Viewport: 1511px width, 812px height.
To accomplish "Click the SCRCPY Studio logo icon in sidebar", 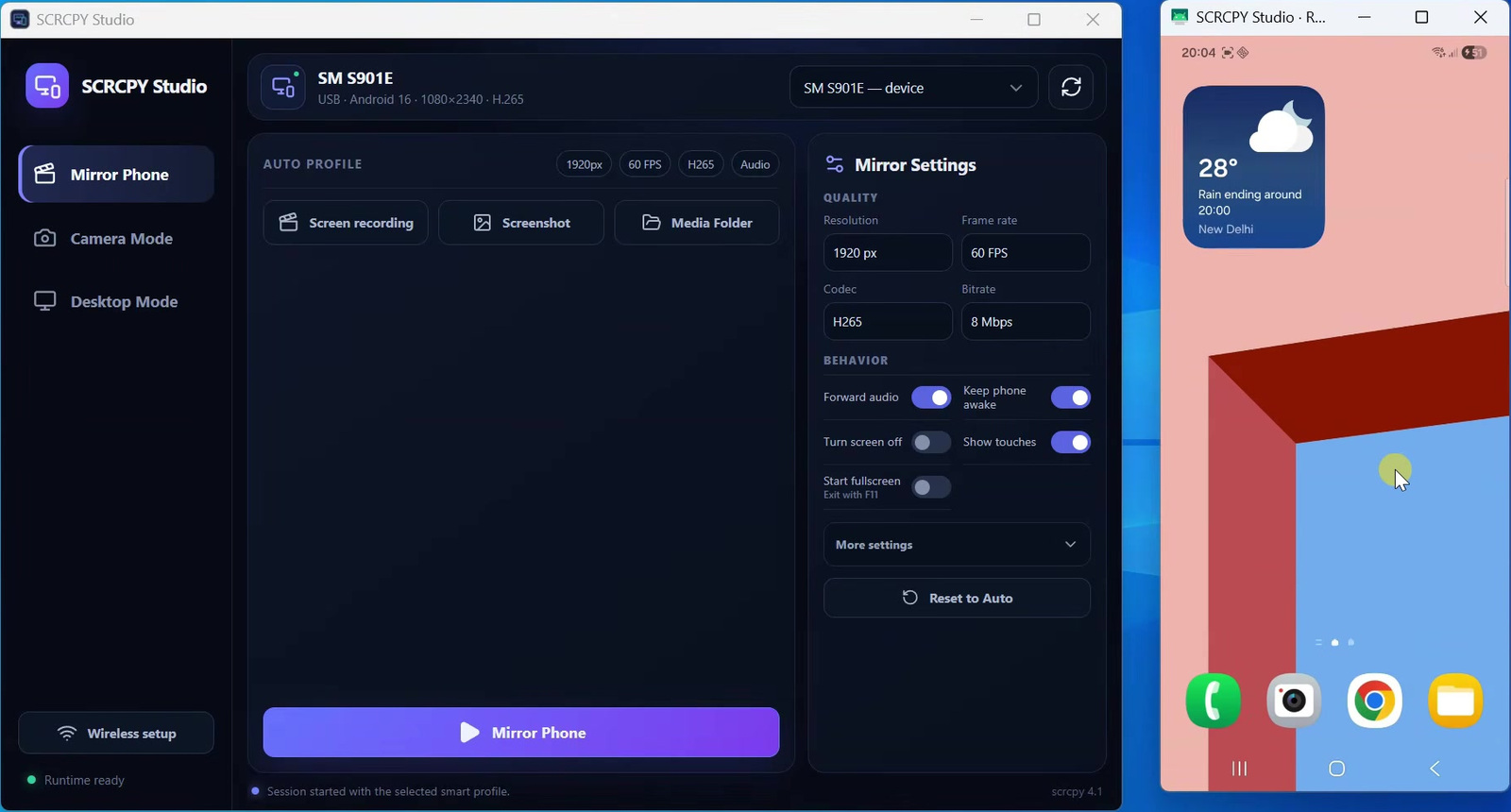I will coord(47,86).
